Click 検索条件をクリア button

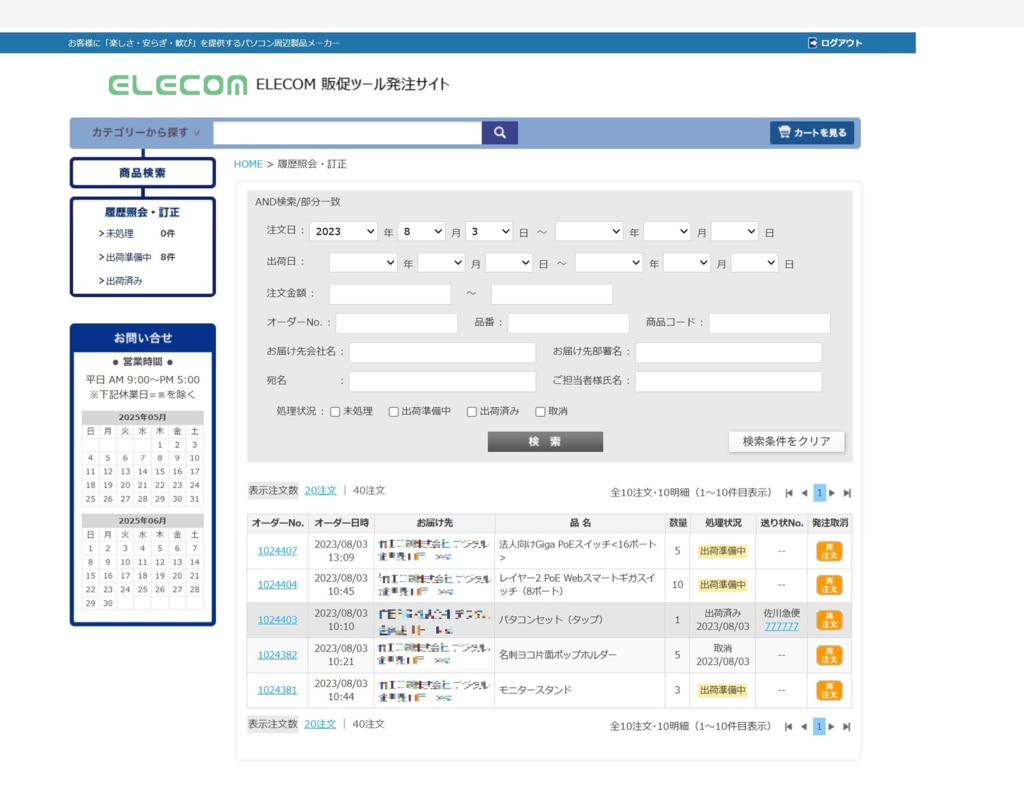pyautogui.click(x=786, y=442)
